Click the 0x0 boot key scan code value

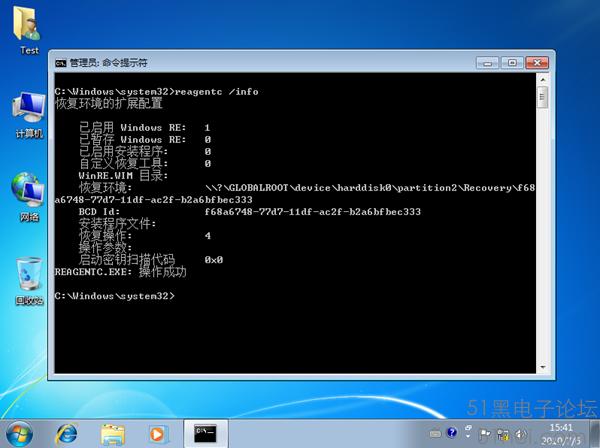point(214,260)
